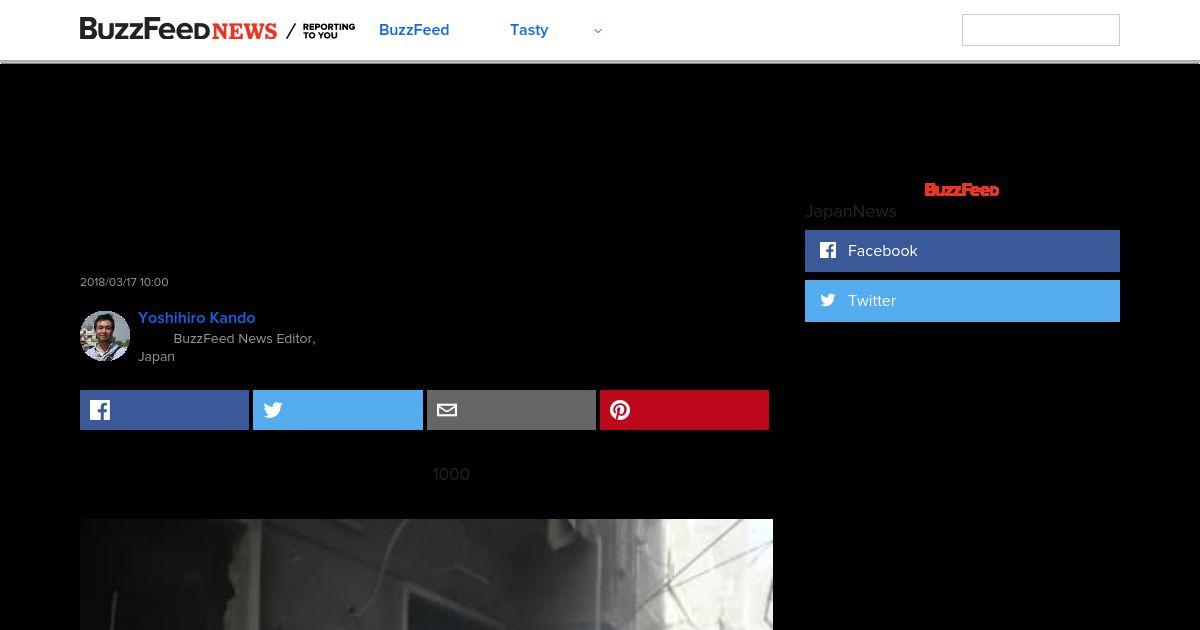1200x630 pixels.
Task: Click the BuzzFeed News logo
Action: (x=178, y=30)
